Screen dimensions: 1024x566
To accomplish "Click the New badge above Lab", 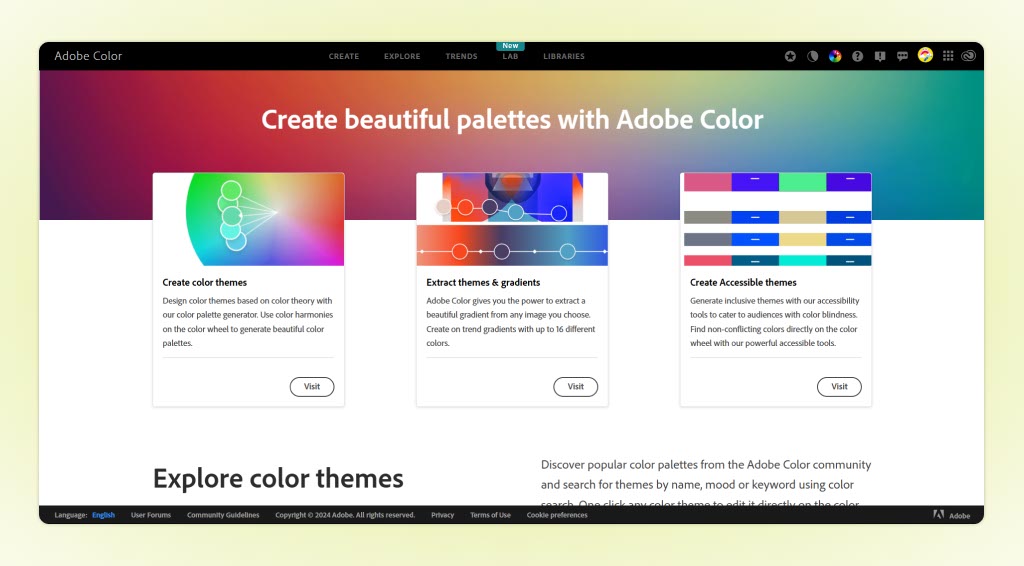I will [x=510, y=46].
